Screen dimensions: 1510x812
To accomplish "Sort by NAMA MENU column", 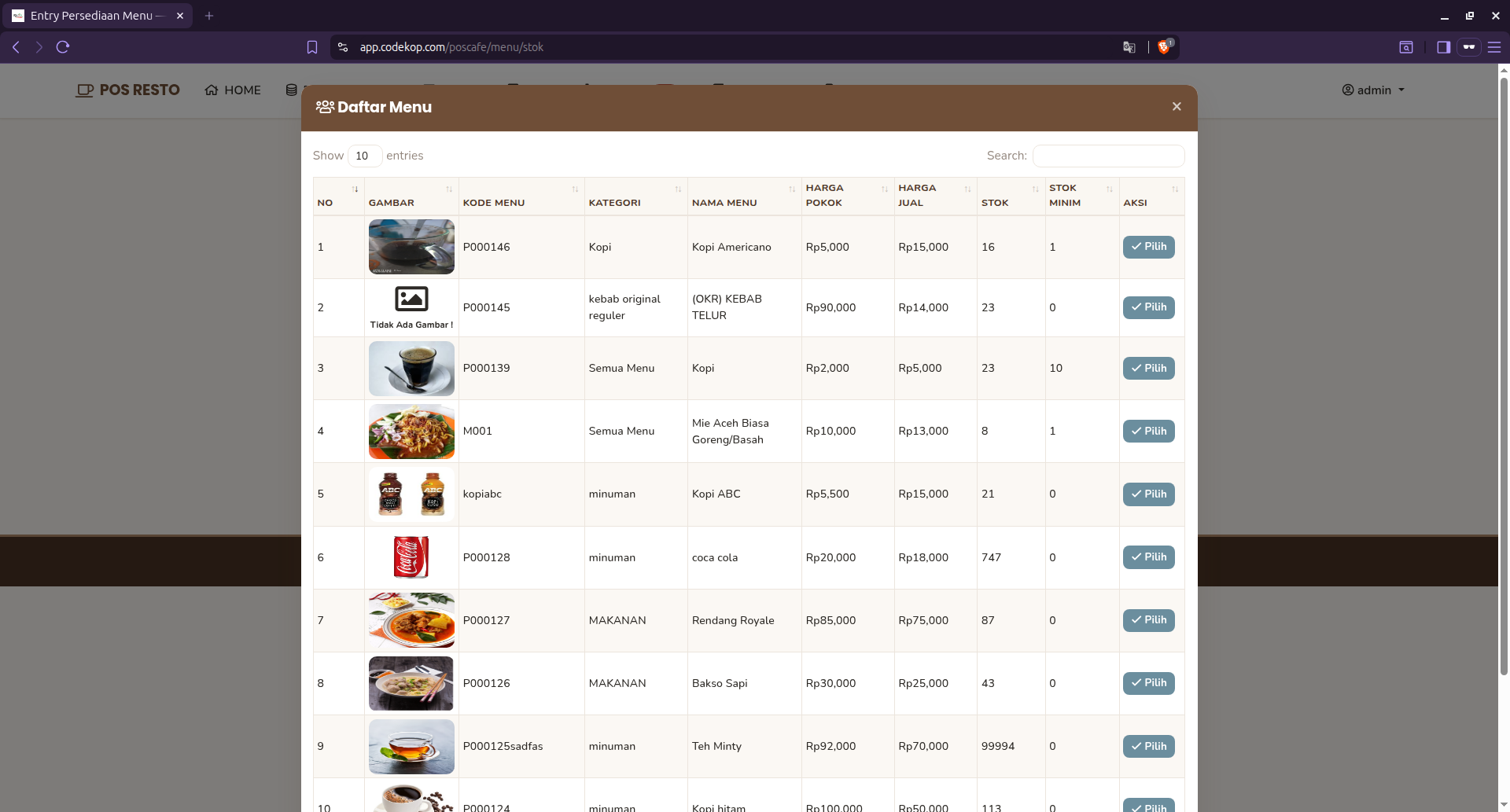I will point(744,196).
